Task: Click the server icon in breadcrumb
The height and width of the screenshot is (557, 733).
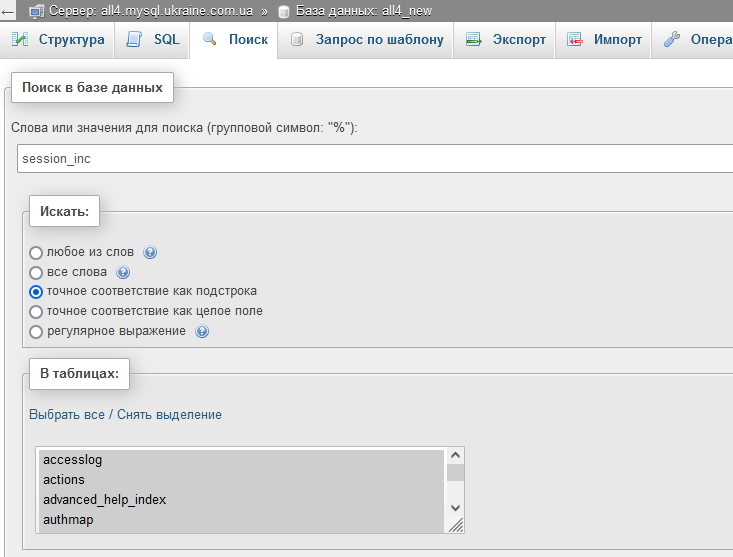Action: coord(36,11)
